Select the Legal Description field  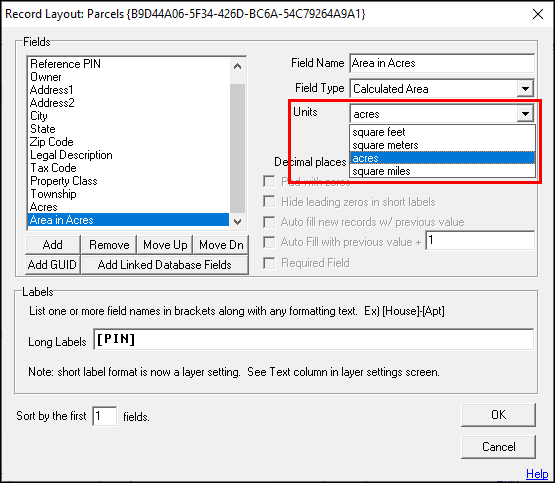click(x=129, y=155)
